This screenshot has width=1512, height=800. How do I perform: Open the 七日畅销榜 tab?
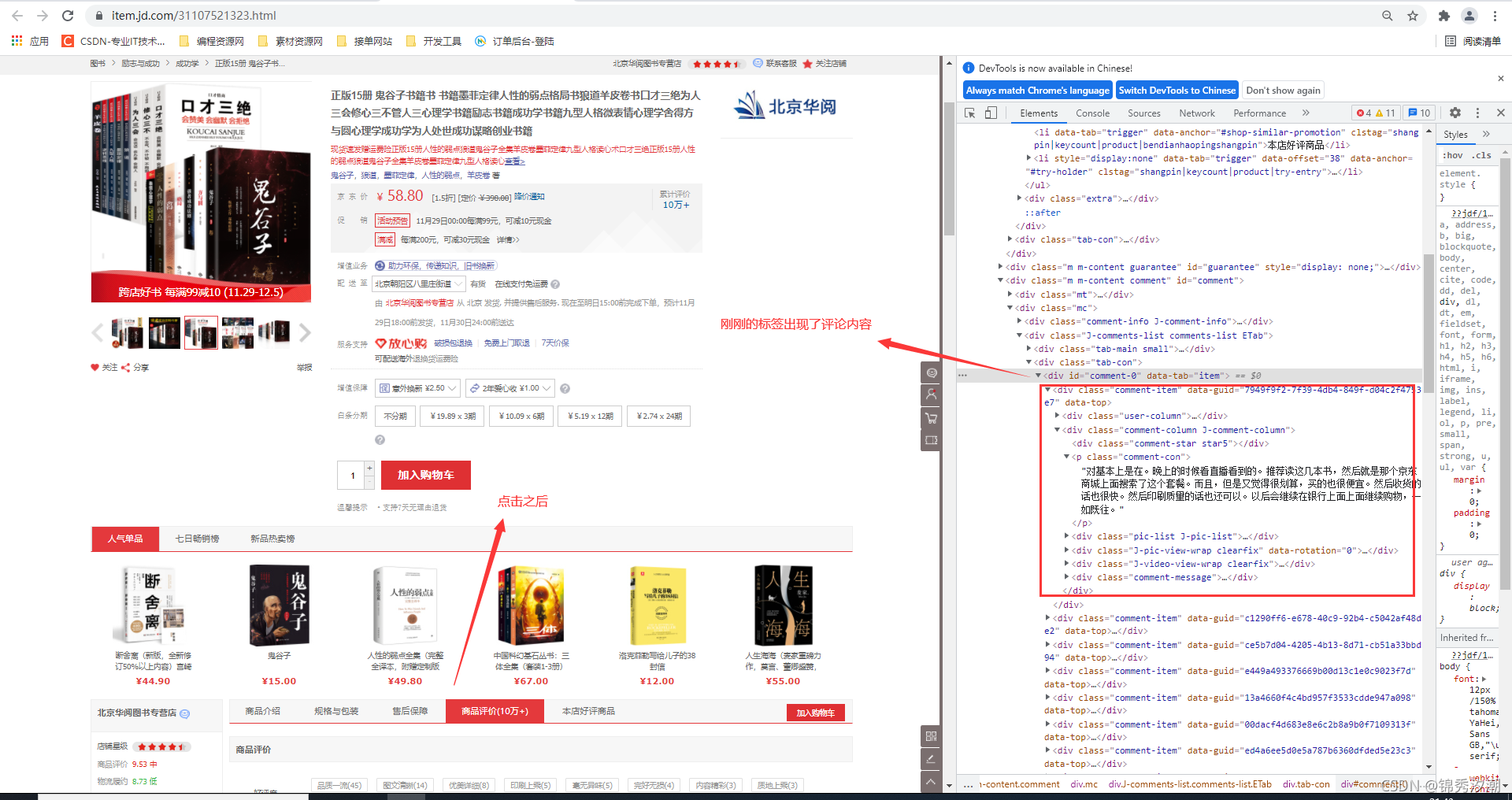197,539
